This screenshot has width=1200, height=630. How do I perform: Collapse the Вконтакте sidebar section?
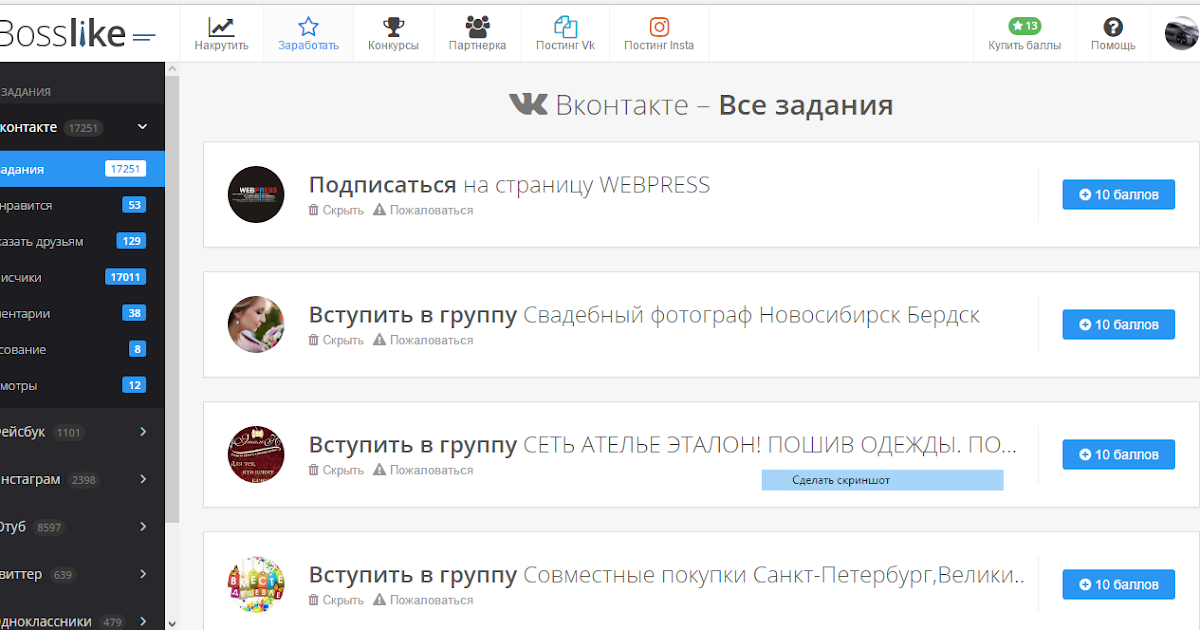pos(142,127)
